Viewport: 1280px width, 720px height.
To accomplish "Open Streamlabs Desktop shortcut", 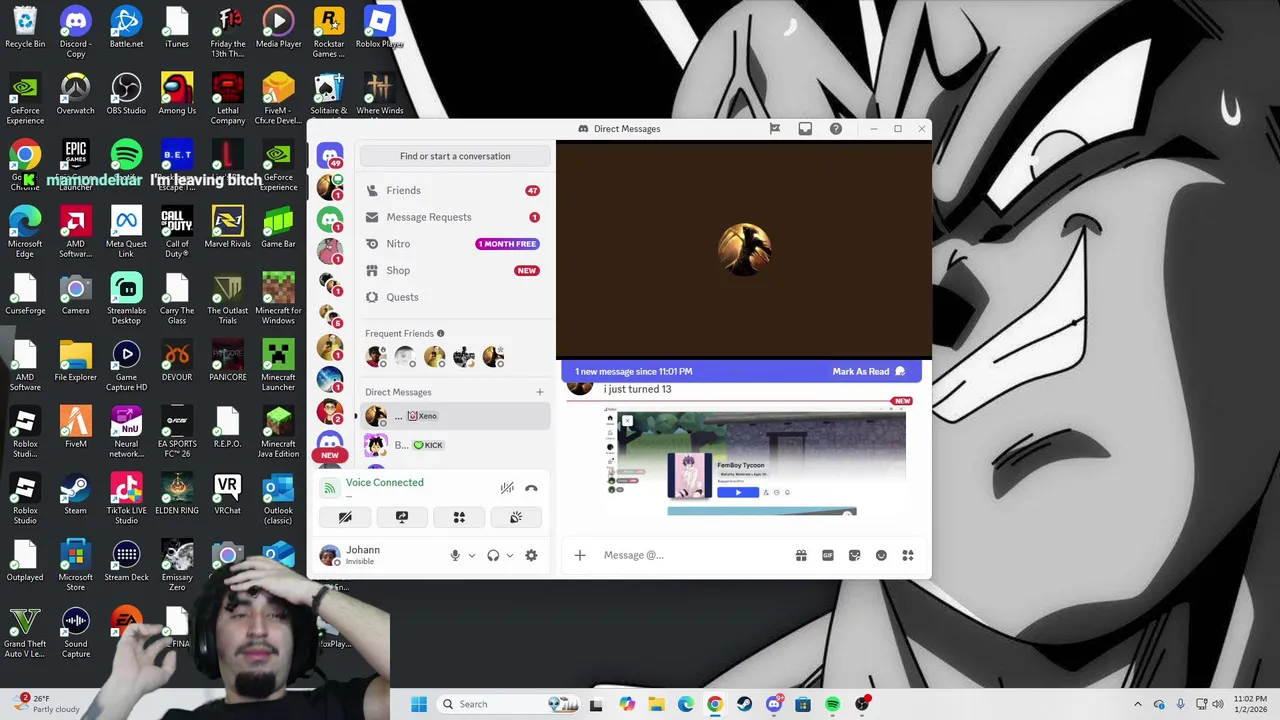I will [126, 299].
